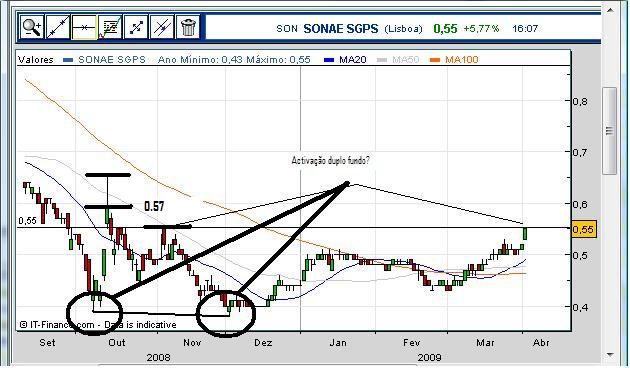Click the scroll down arrow of scrollbar
This screenshot has height=368, width=630.
610,355
